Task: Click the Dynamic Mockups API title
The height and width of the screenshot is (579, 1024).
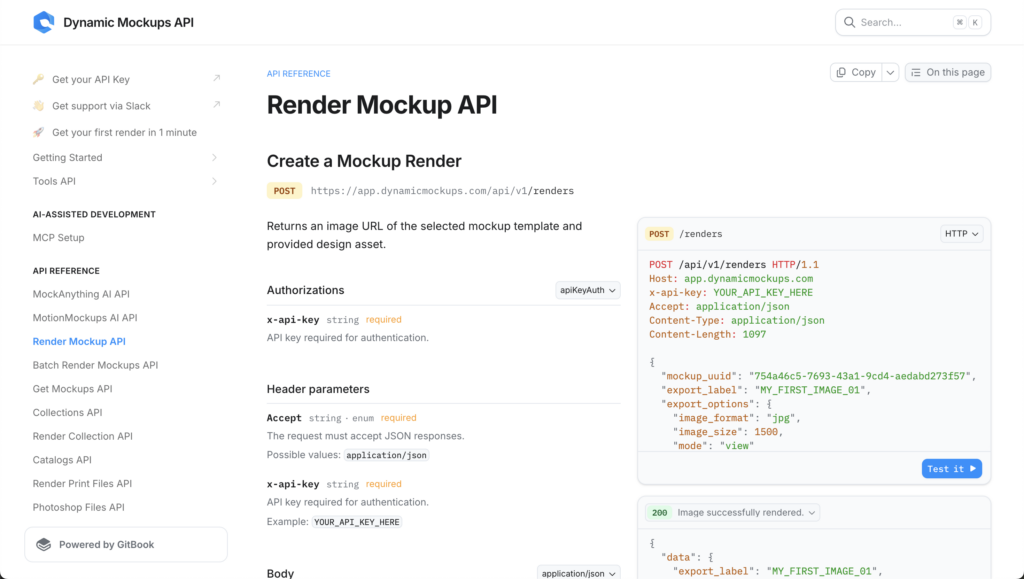Action: tap(129, 22)
